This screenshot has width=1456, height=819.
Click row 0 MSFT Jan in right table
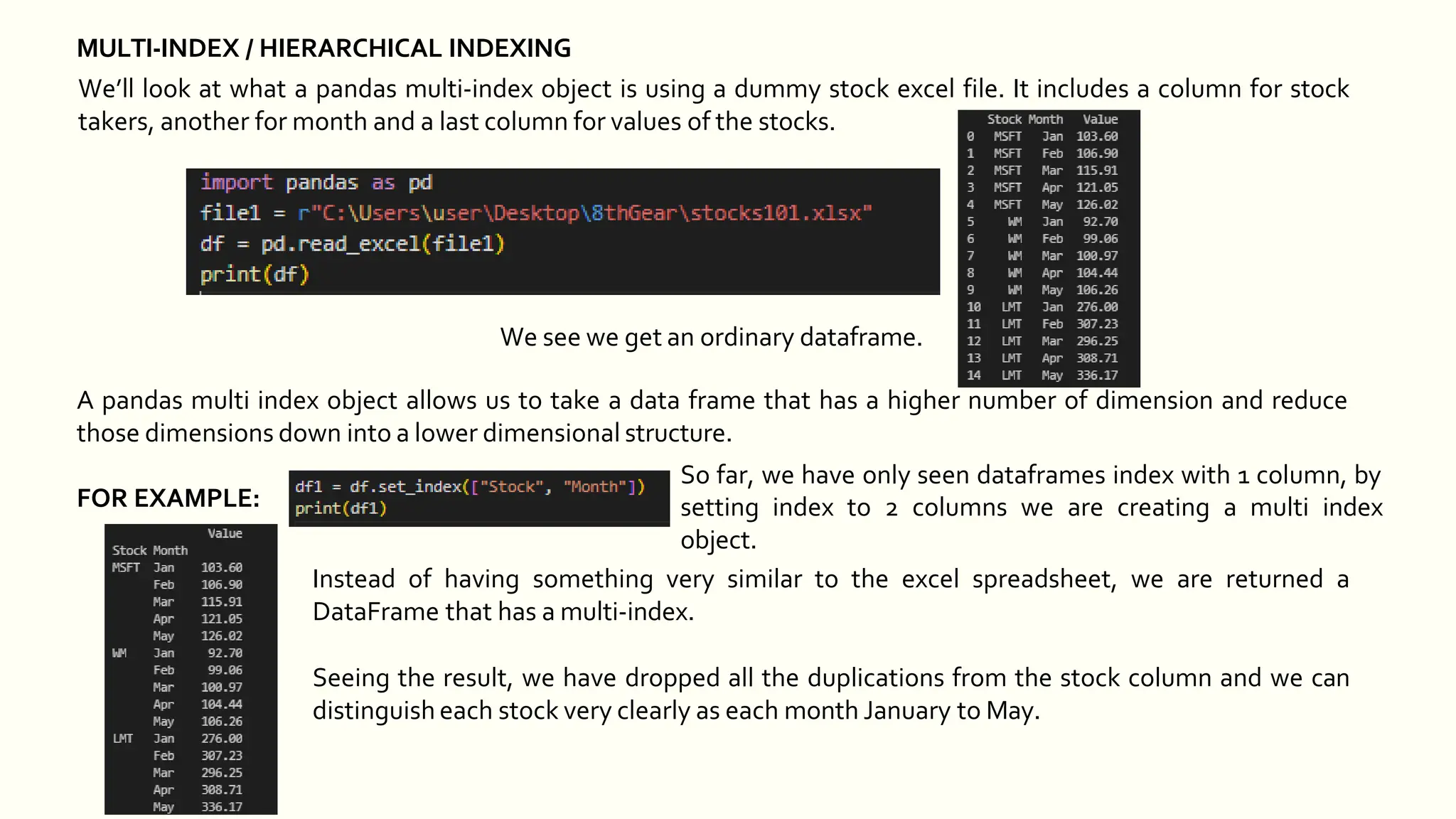tap(1042, 136)
